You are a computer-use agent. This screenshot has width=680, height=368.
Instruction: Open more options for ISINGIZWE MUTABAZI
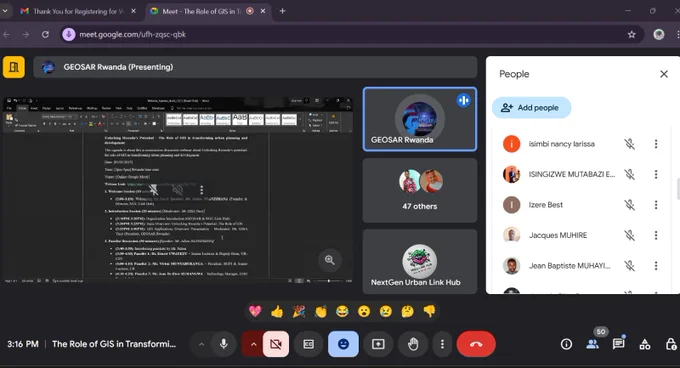656,174
